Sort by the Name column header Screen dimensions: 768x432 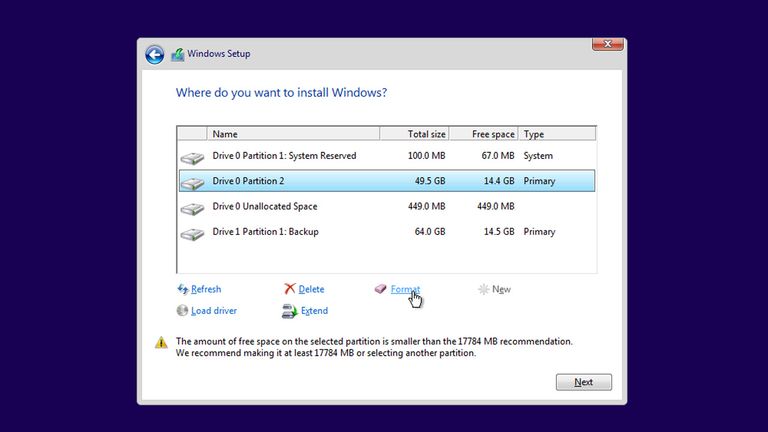point(293,134)
